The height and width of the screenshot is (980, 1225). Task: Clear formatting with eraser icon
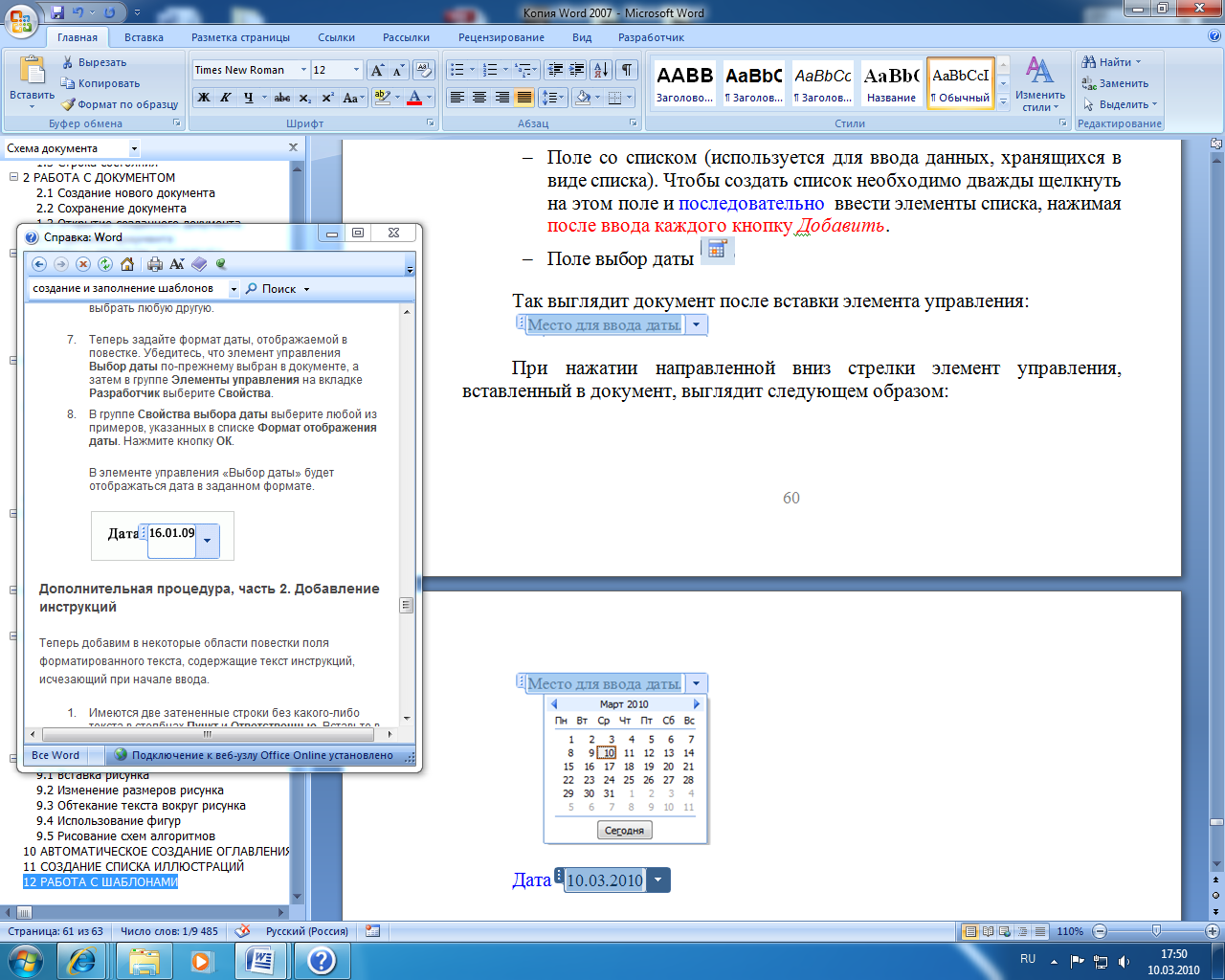pyautogui.click(x=425, y=70)
